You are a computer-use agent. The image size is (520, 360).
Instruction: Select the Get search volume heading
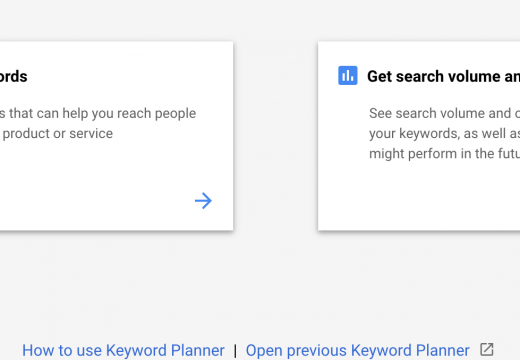tap(443, 76)
